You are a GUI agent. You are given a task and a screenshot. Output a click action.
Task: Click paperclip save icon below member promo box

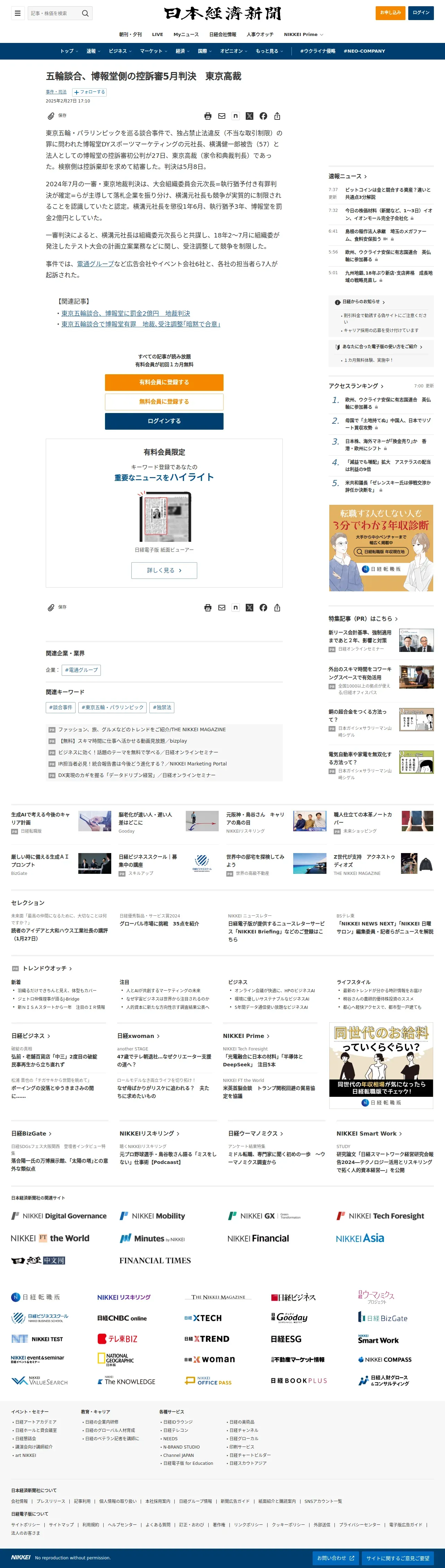point(51,608)
